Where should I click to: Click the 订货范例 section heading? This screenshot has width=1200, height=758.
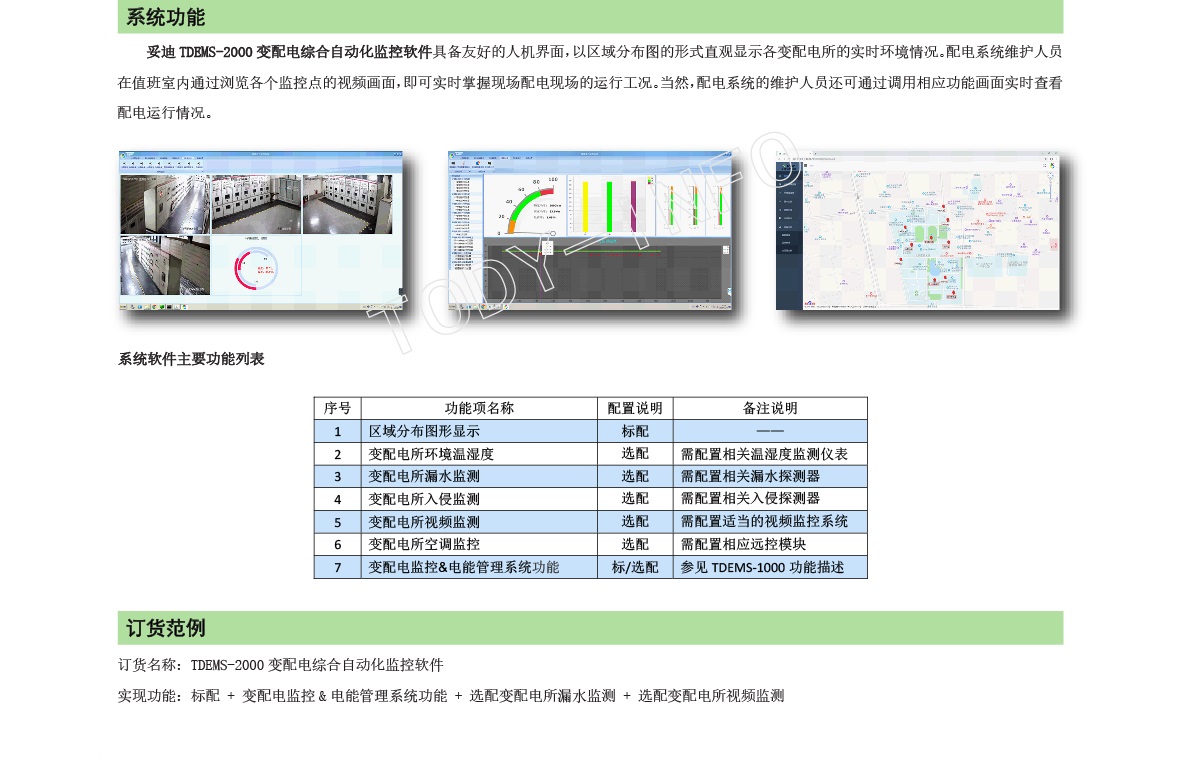pos(165,628)
